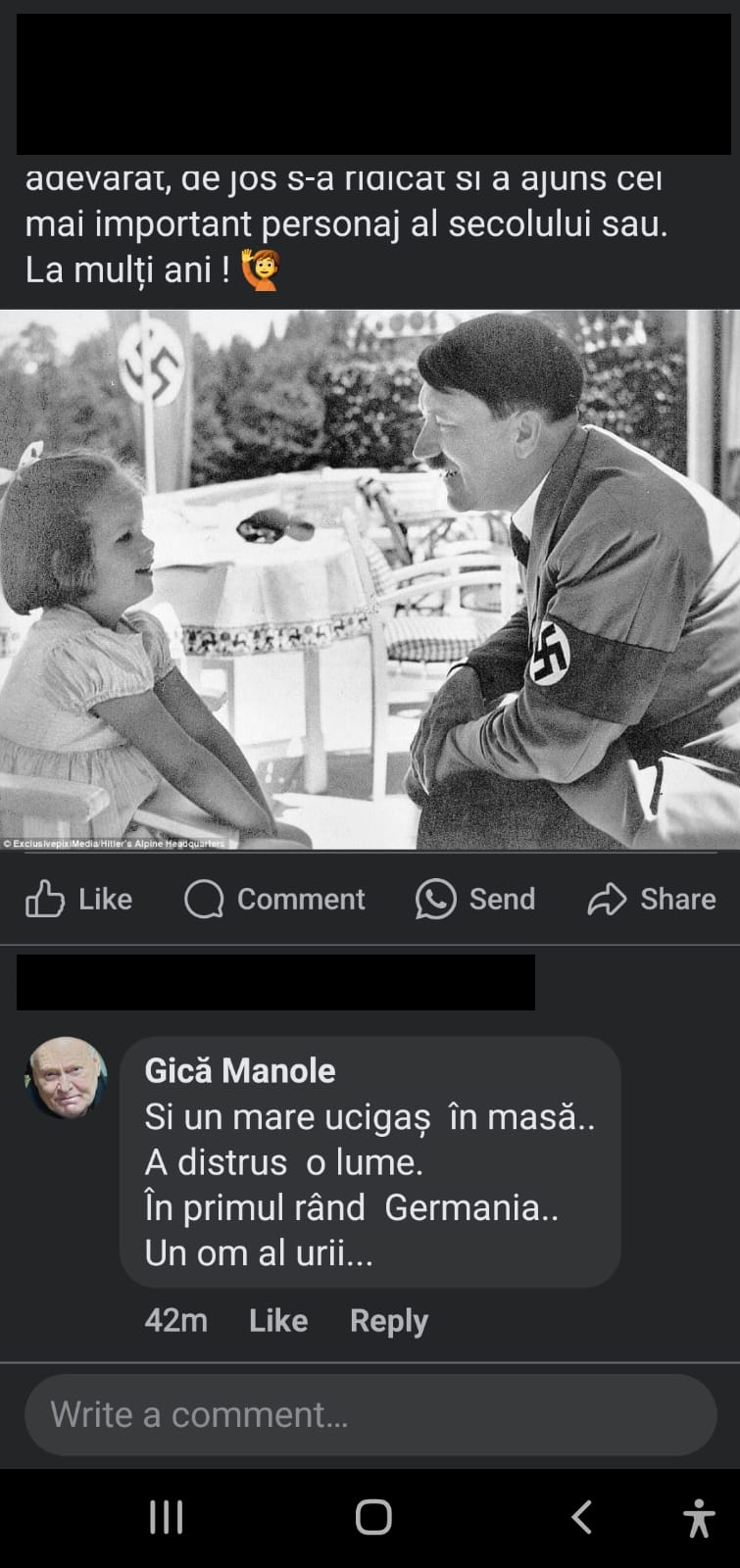Open the Gică Manole profile name link

point(240,1070)
